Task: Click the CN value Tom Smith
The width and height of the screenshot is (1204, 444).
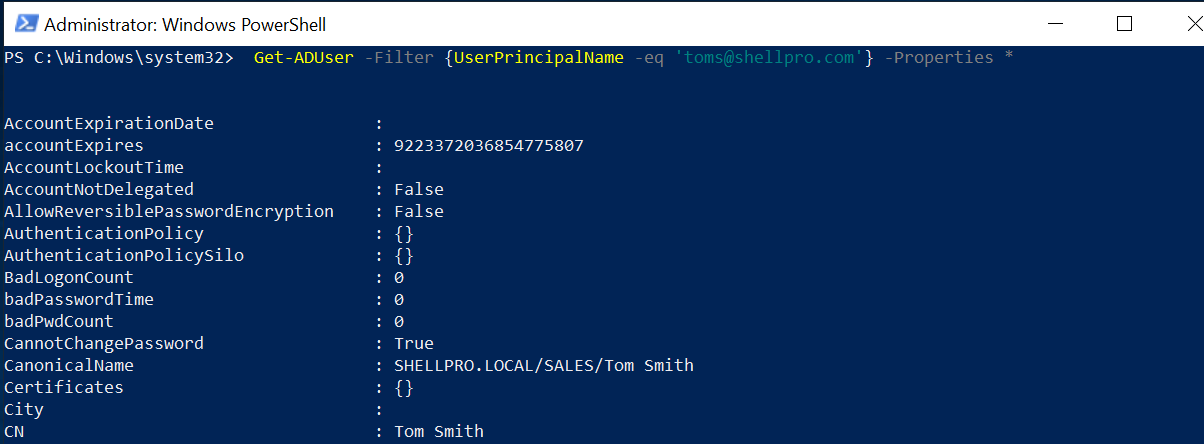Action: tap(439, 432)
